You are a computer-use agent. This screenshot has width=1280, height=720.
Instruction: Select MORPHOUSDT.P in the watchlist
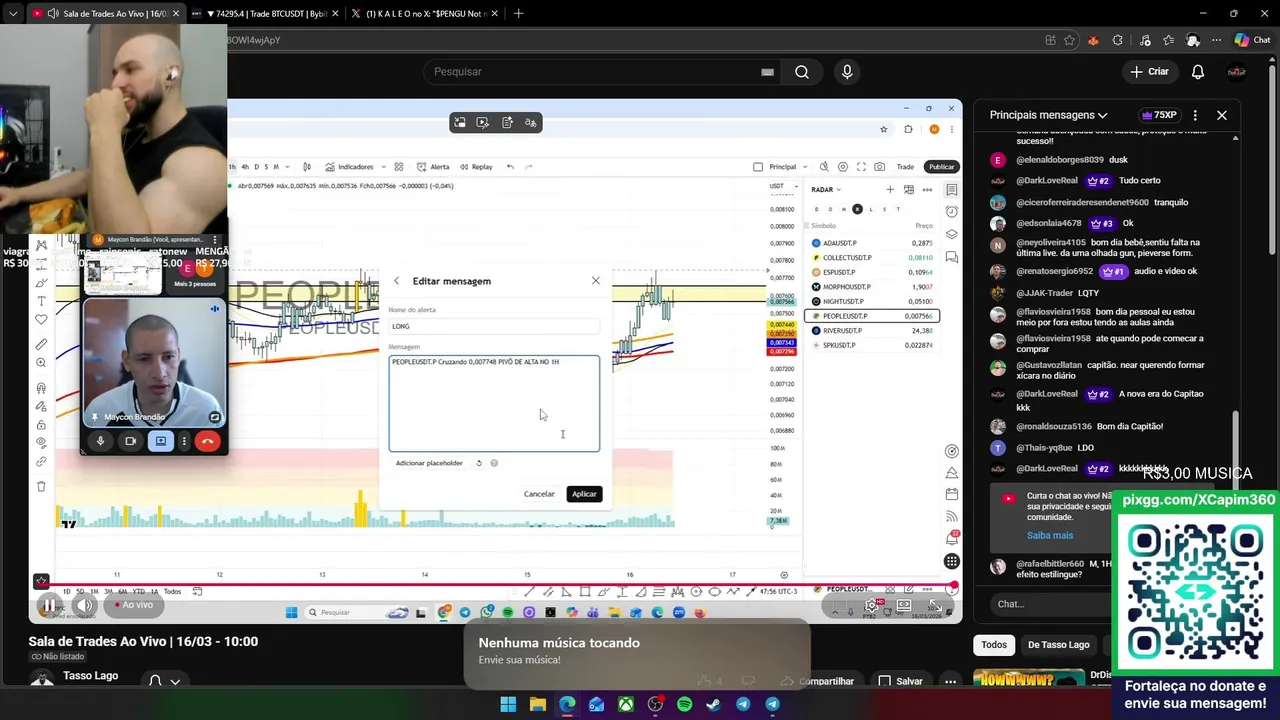[x=872, y=287]
